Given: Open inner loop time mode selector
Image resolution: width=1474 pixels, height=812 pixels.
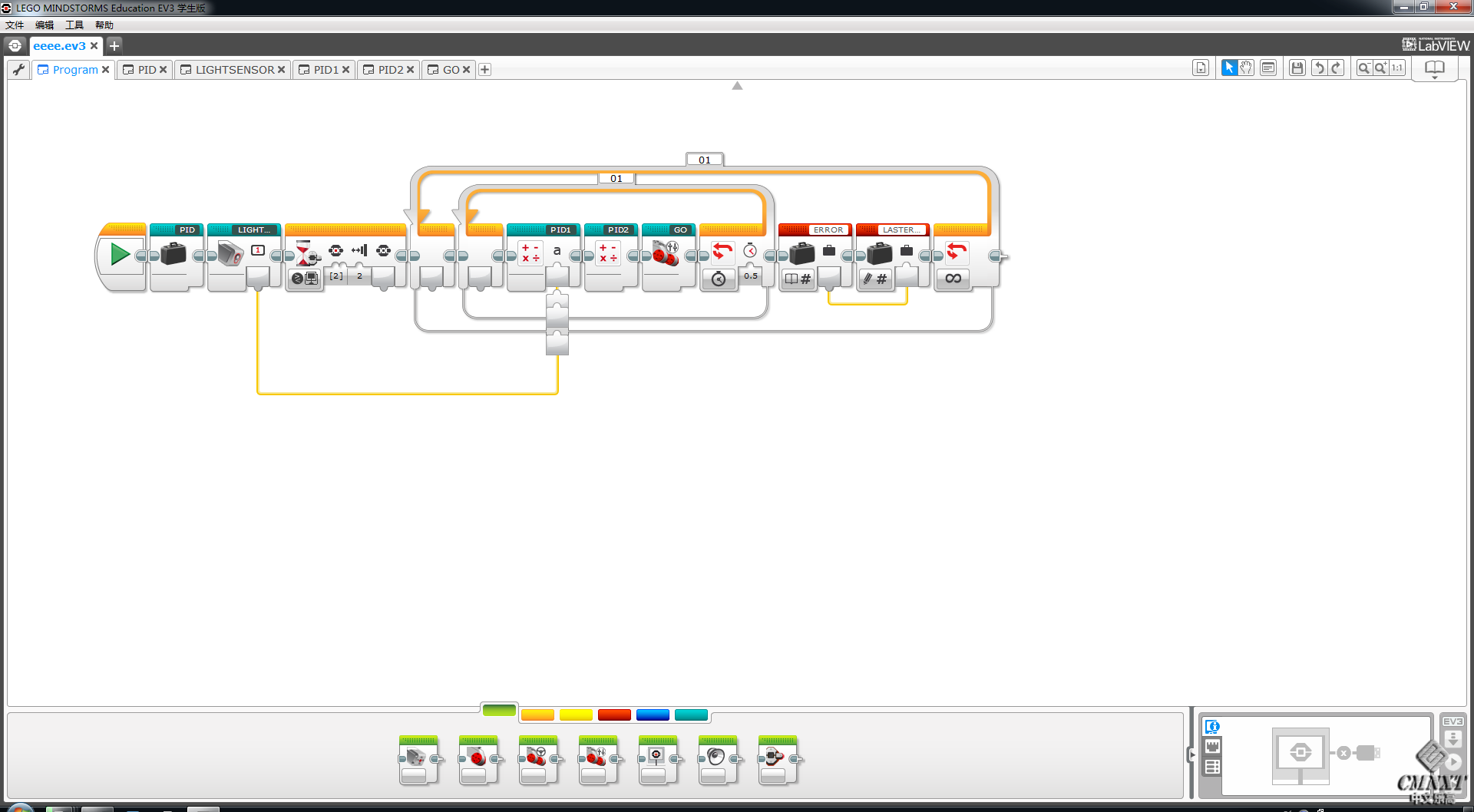Looking at the screenshot, I should tap(719, 279).
